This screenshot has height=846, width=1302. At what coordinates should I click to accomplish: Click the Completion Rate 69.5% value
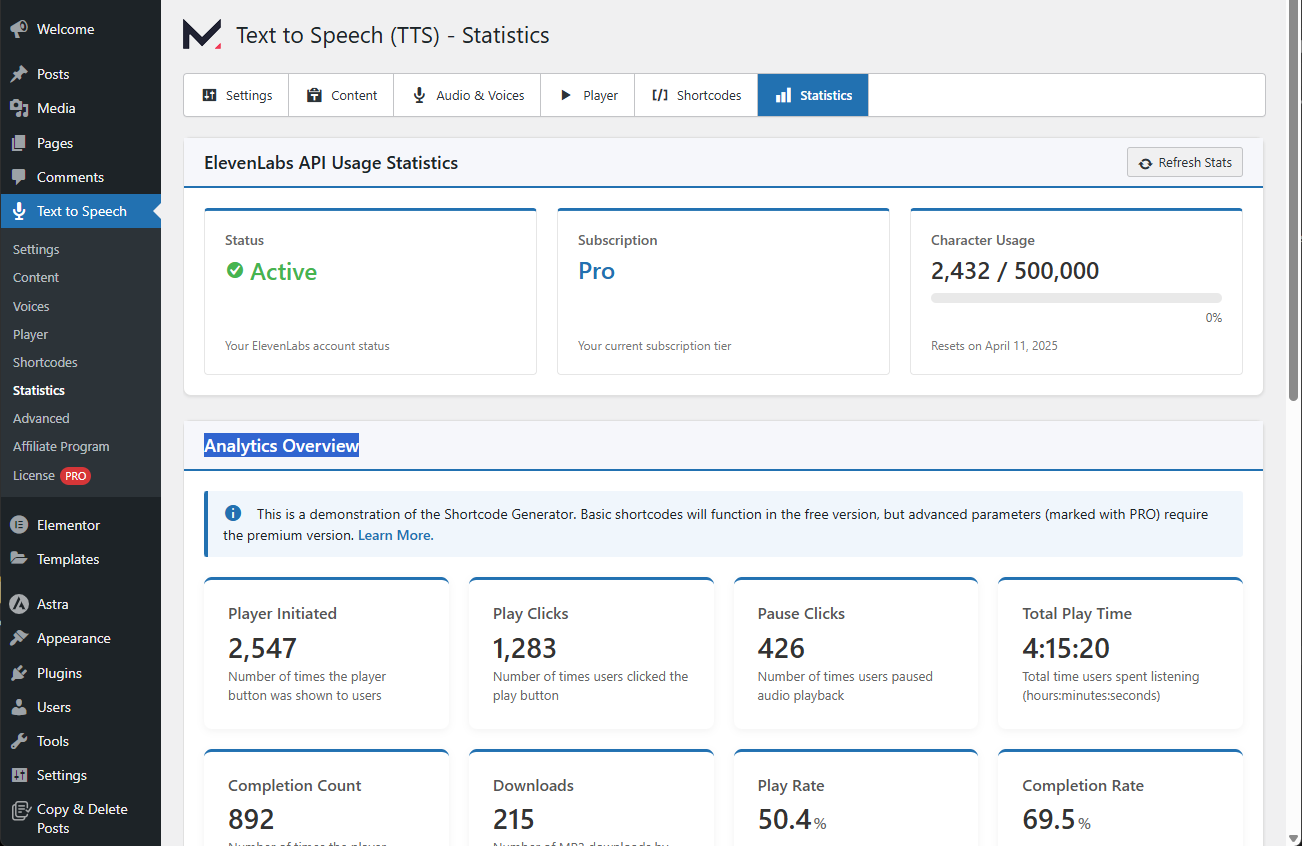[x=1056, y=820]
